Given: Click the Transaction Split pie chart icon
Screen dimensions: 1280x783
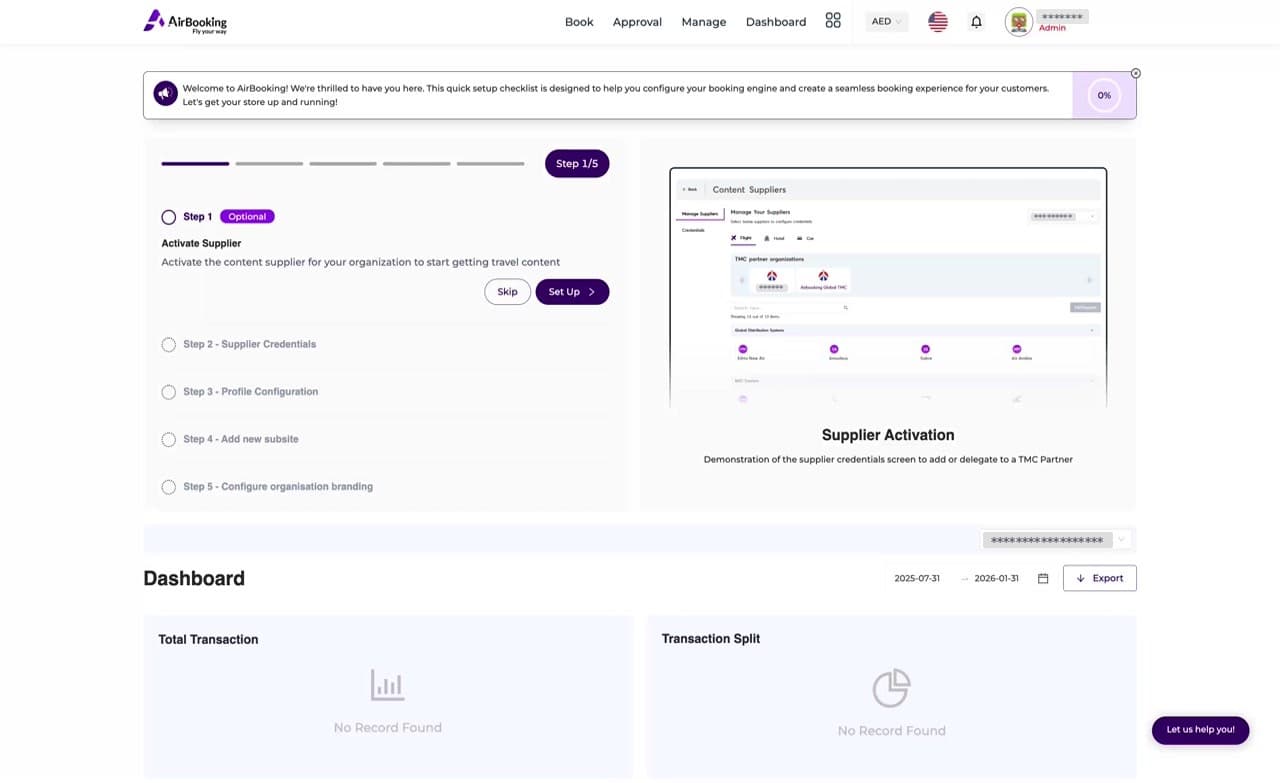Looking at the screenshot, I should pyautogui.click(x=892, y=688).
